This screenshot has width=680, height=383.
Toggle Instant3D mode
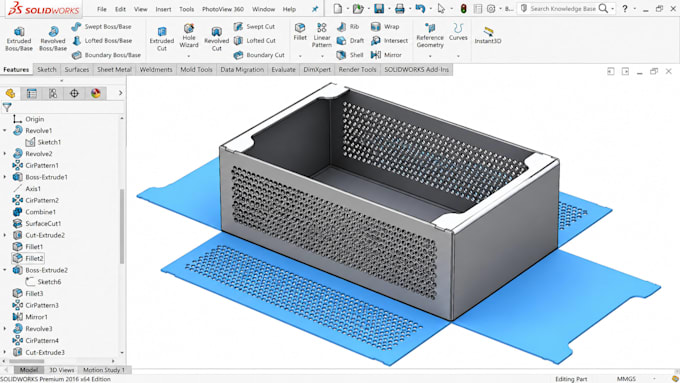(x=488, y=35)
